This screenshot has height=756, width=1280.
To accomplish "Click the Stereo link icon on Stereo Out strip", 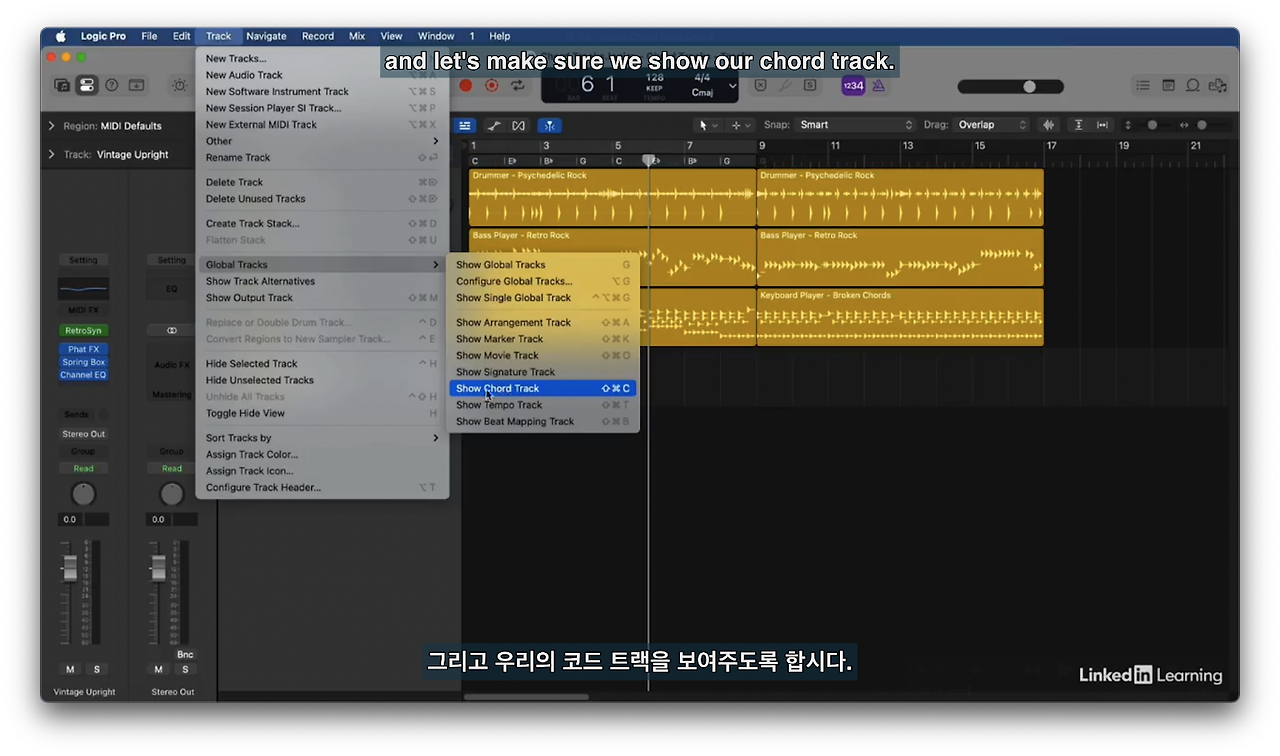I will coord(172,330).
